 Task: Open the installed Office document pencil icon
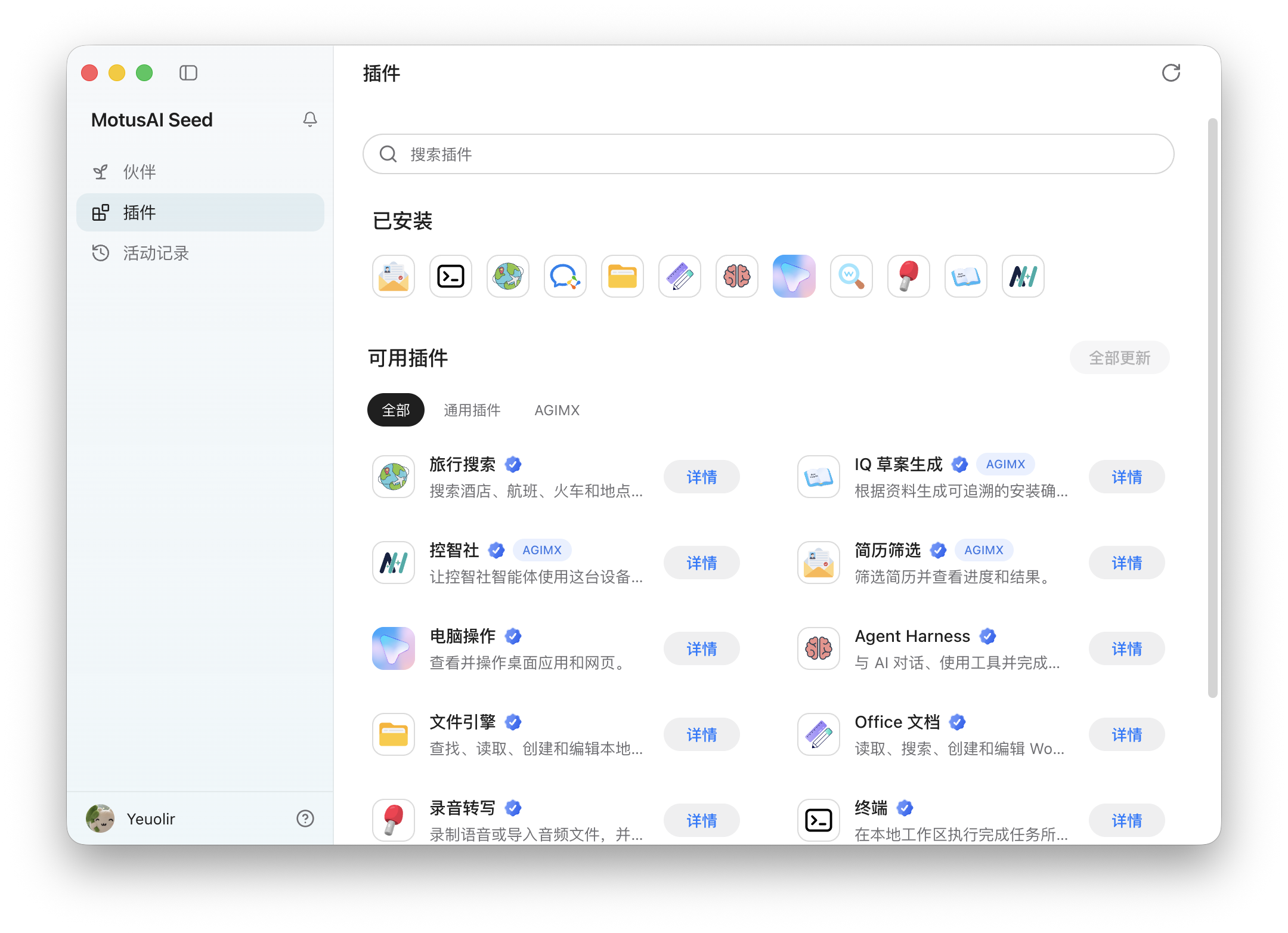(680, 276)
